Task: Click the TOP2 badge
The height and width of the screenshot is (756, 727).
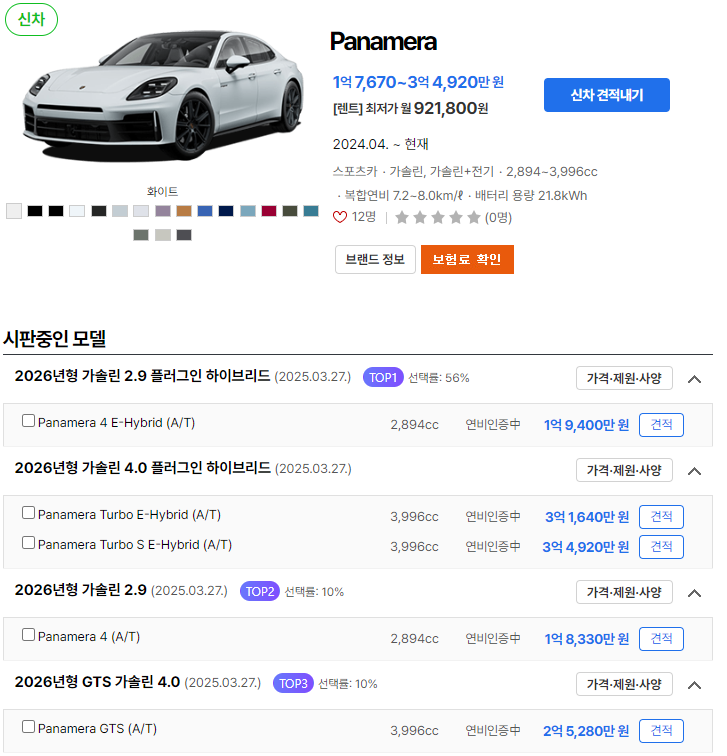Action: click(260, 592)
